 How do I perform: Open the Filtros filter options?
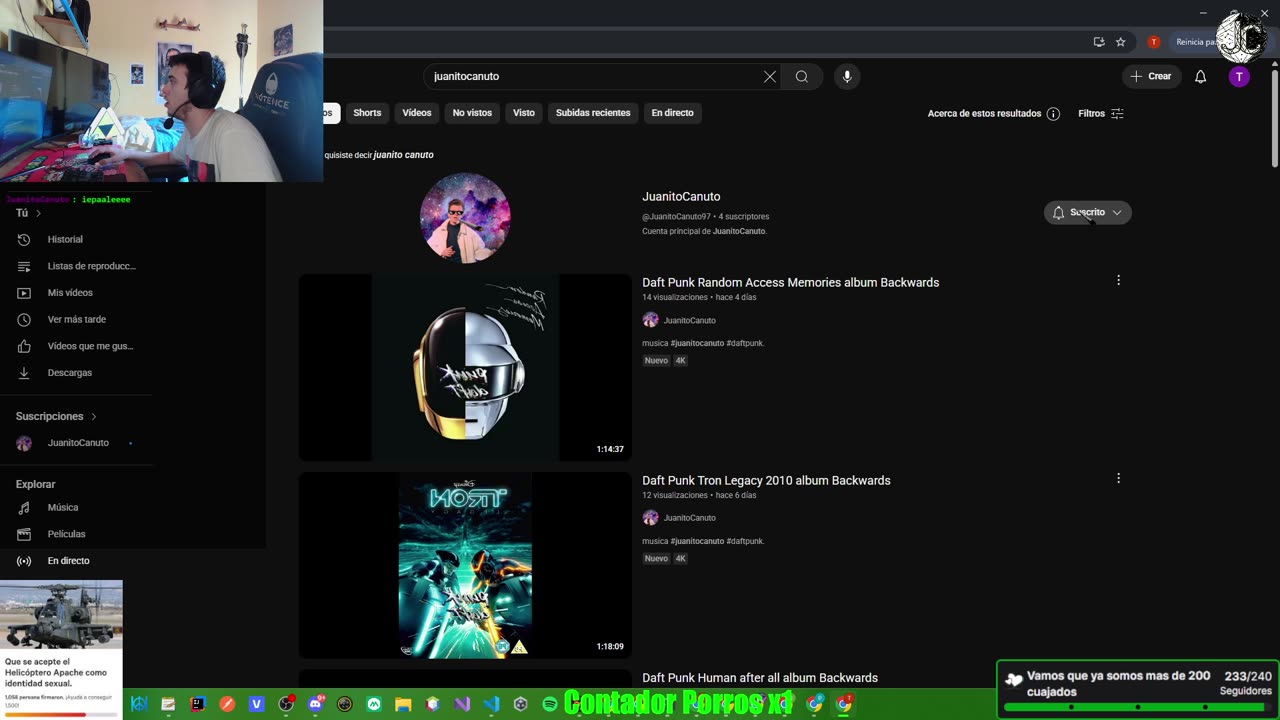click(x=1101, y=114)
